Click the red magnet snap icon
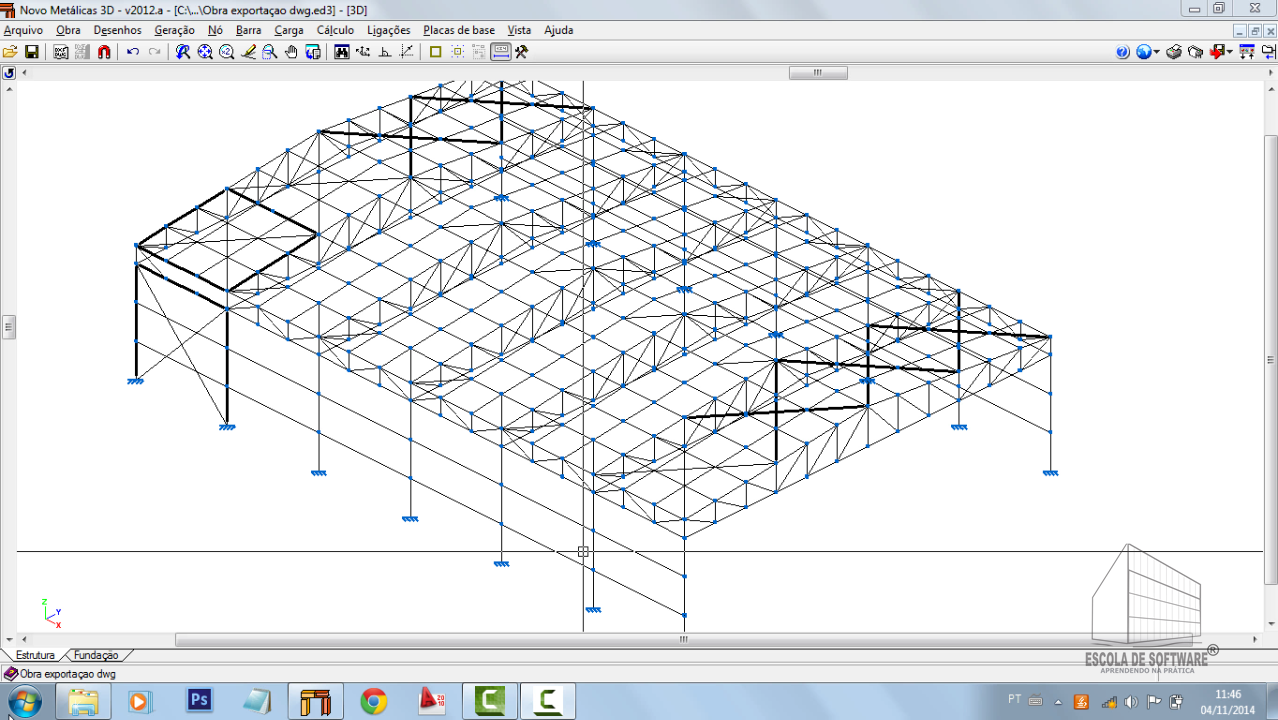Image resolution: width=1278 pixels, height=720 pixels. 104,52
